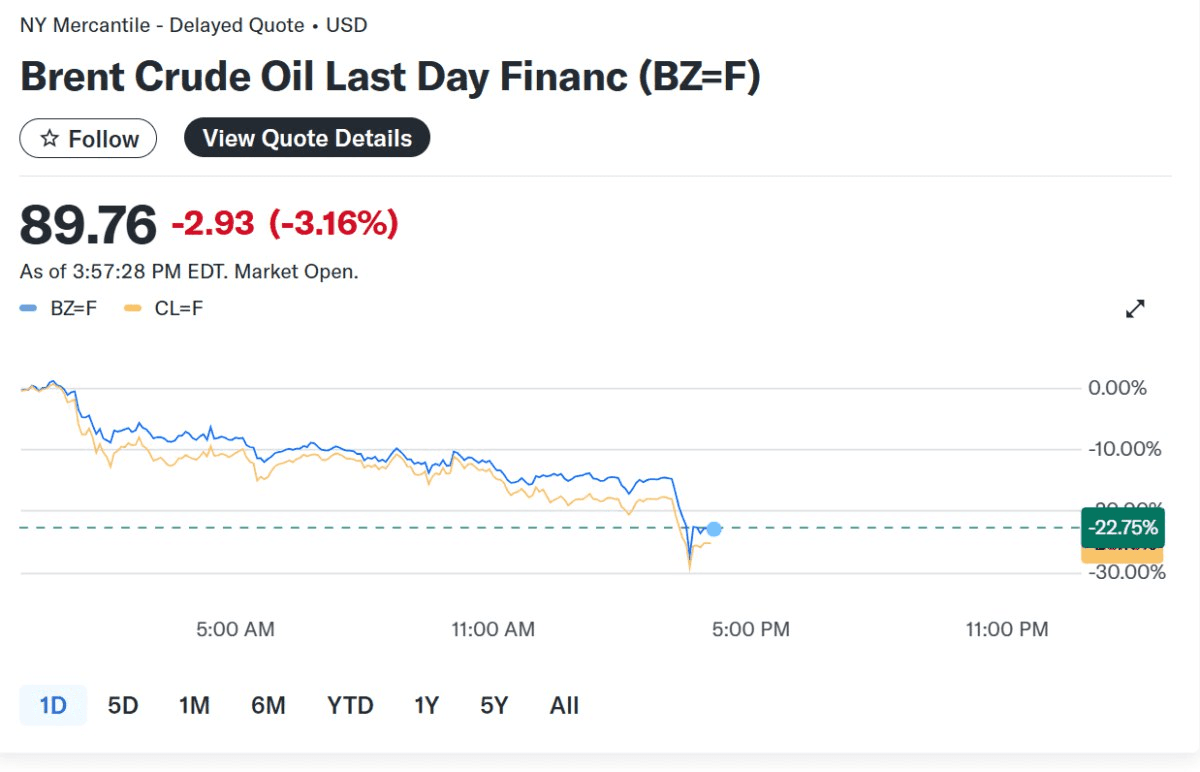Open View Quote Details

coord(307,138)
